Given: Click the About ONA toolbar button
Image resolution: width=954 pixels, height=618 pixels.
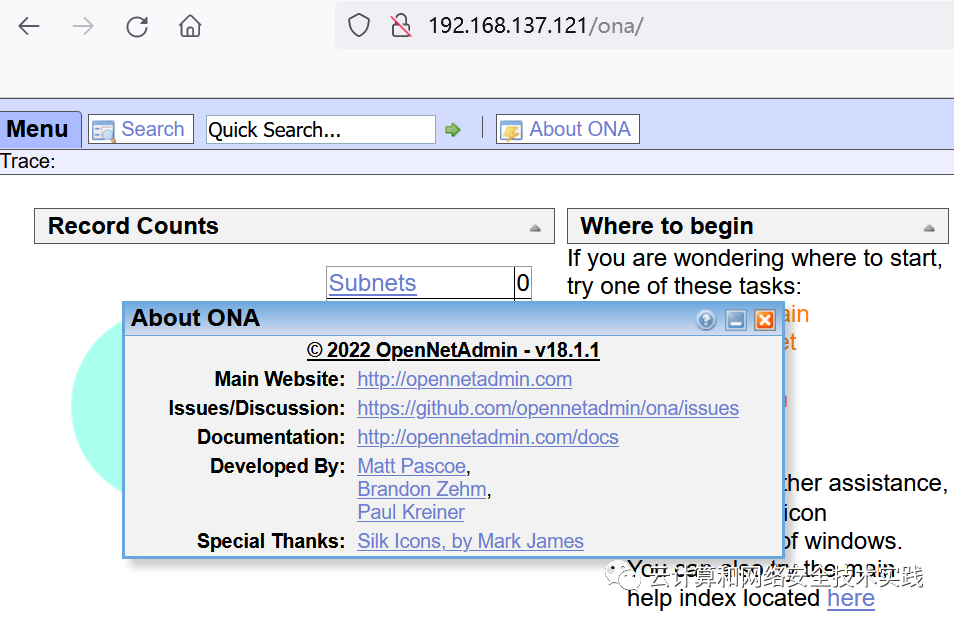Looking at the screenshot, I should (x=568, y=129).
